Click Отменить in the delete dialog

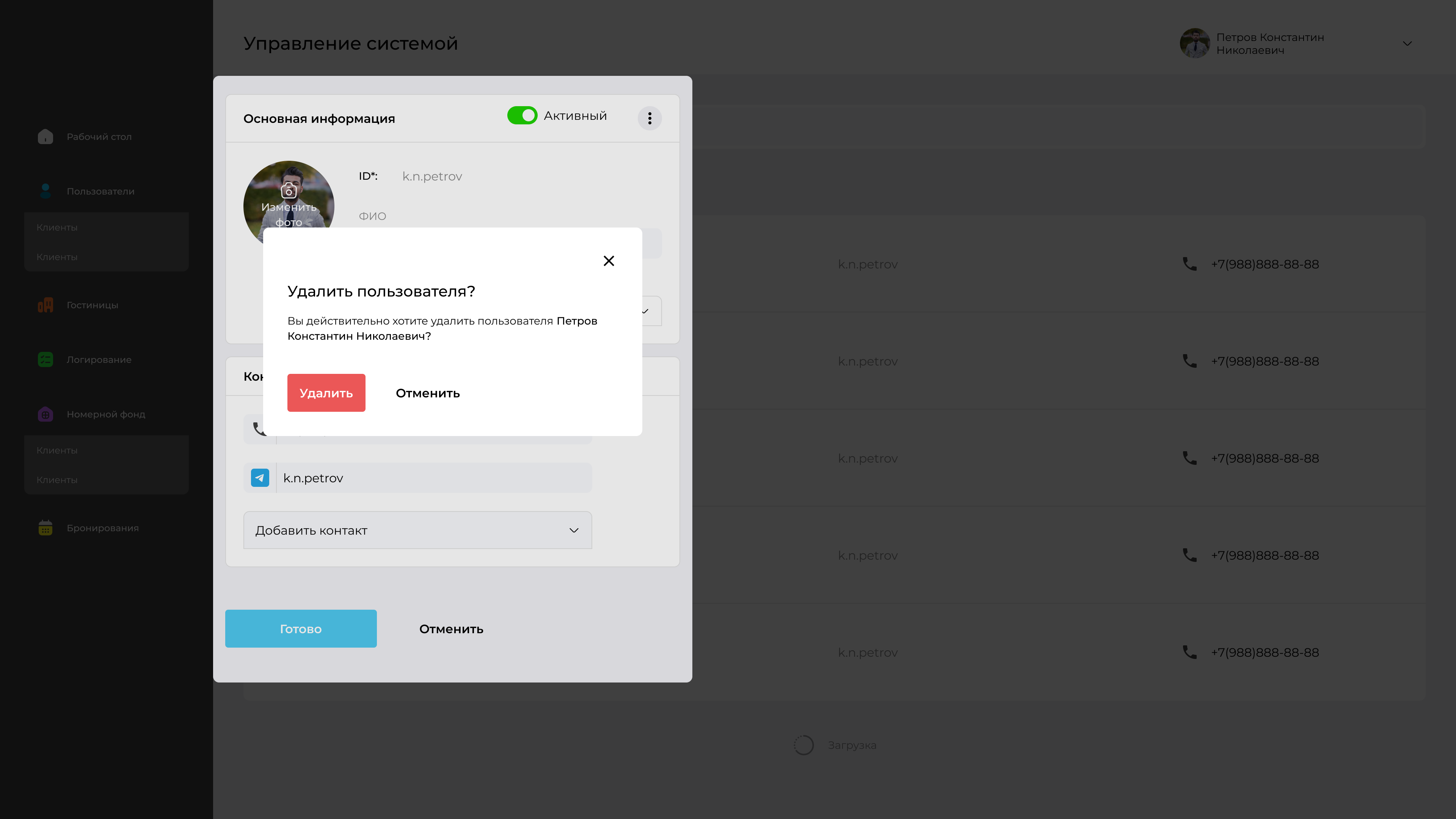[x=428, y=393]
